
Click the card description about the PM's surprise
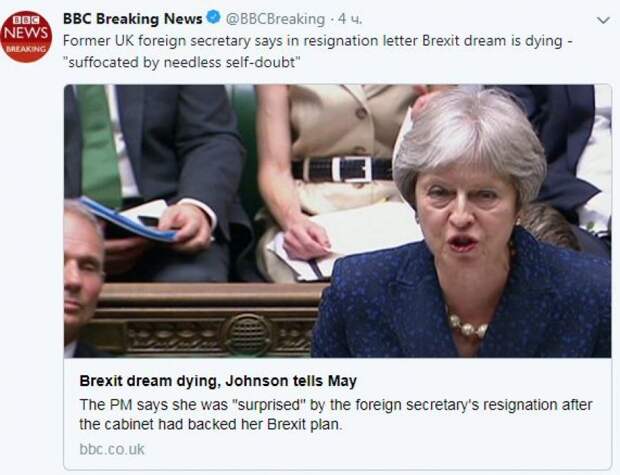(336, 414)
